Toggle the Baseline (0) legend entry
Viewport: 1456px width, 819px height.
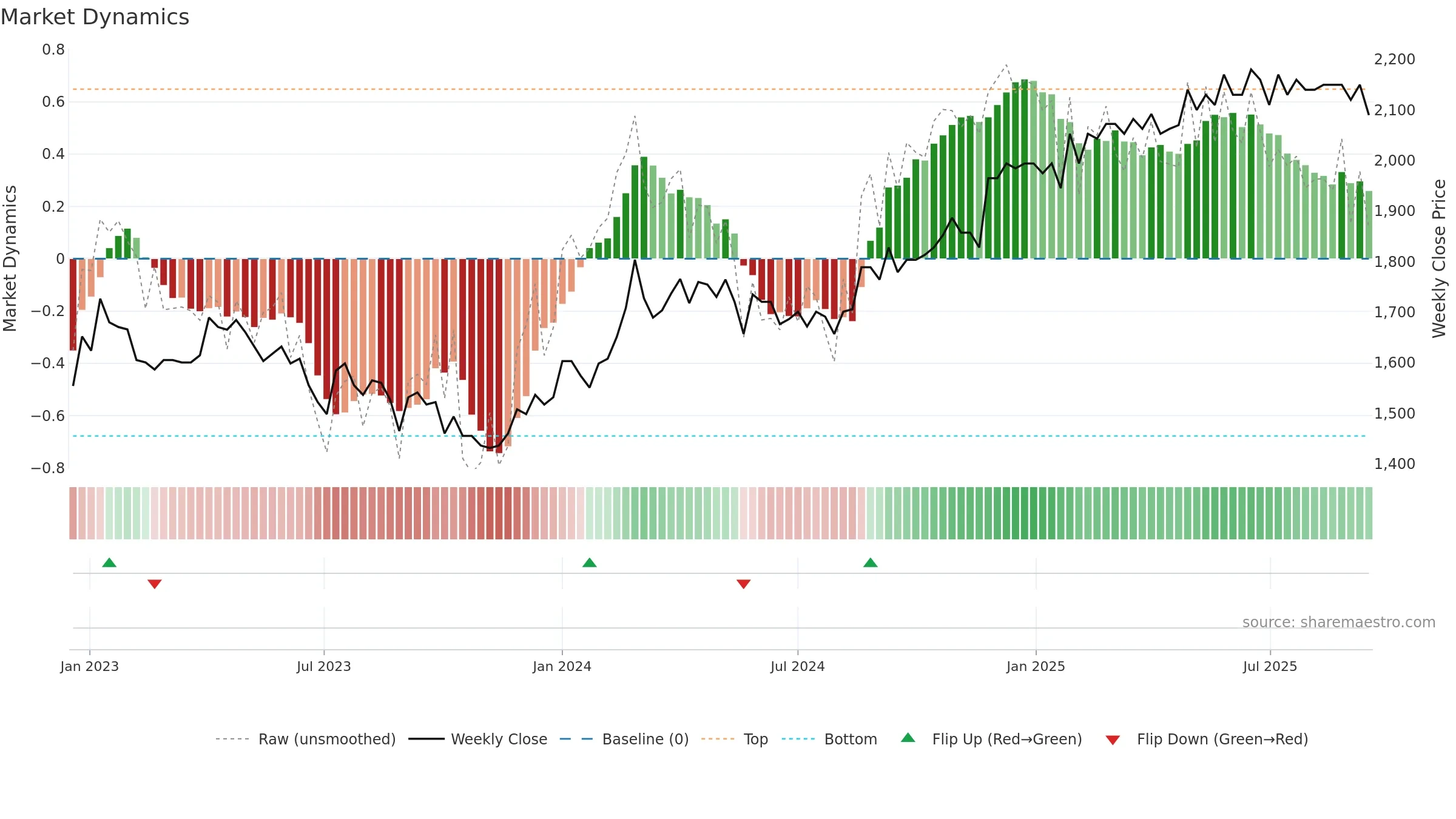[x=624, y=739]
